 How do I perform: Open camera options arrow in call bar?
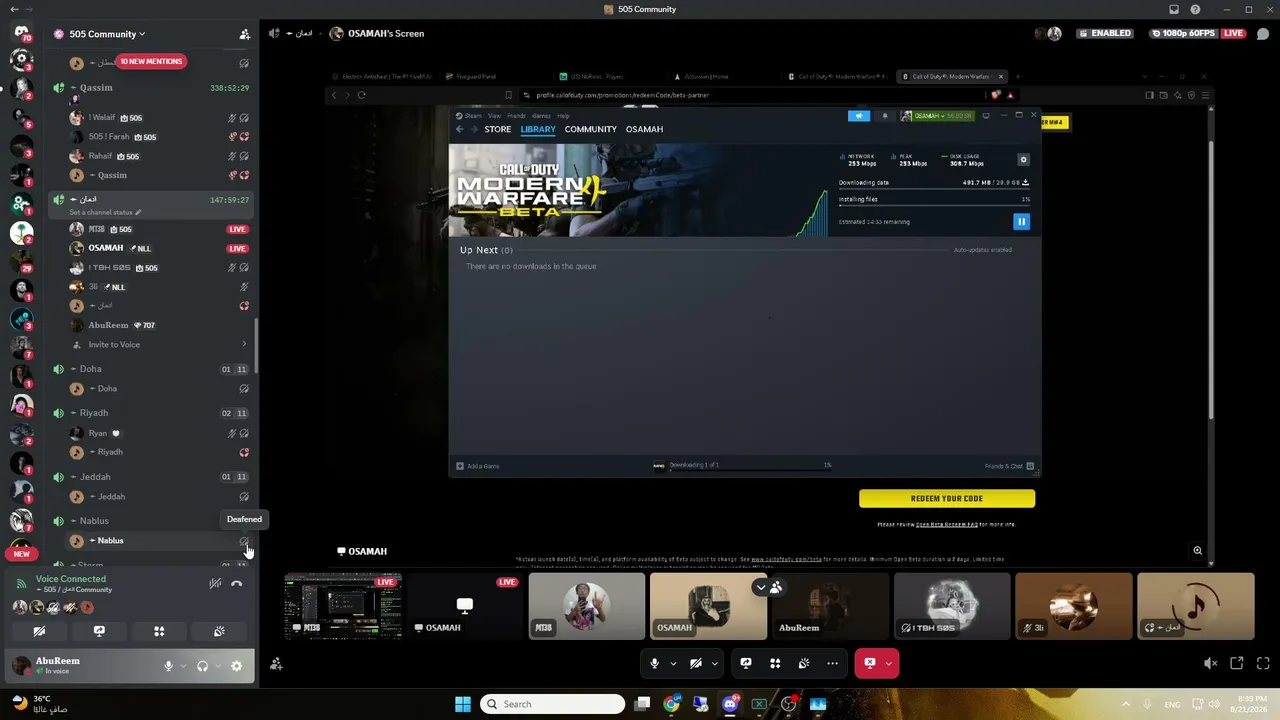point(714,663)
